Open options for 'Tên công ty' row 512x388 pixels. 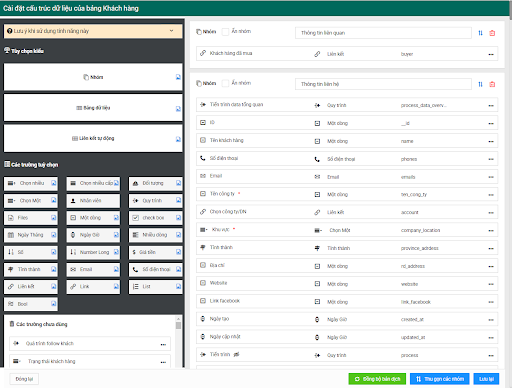click(x=491, y=195)
